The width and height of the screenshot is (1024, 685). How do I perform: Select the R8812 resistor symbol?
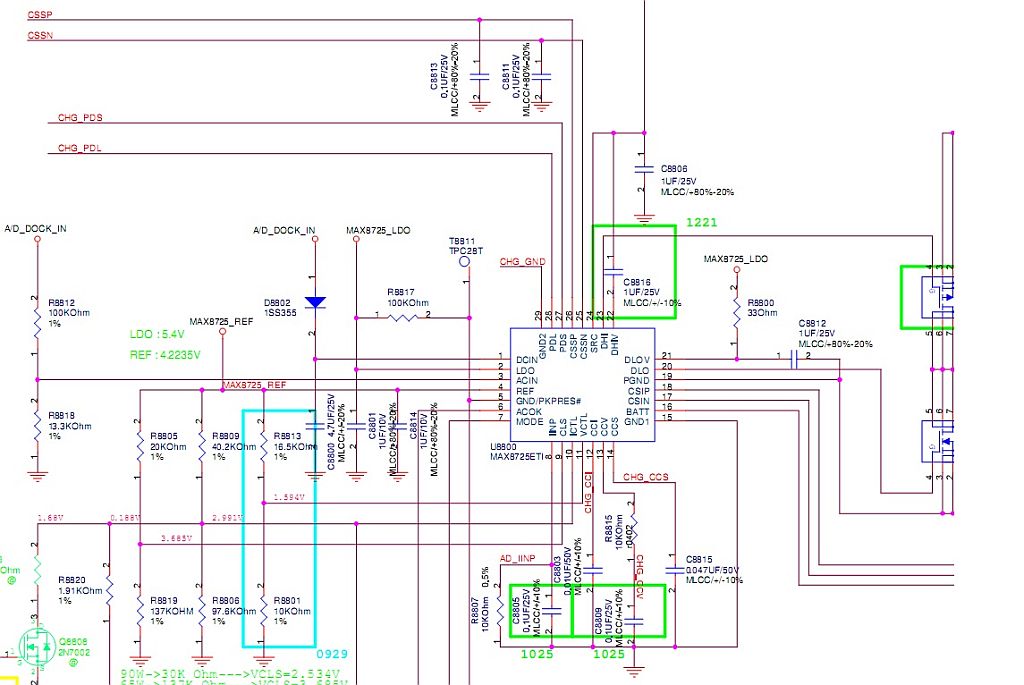coord(37,325)
